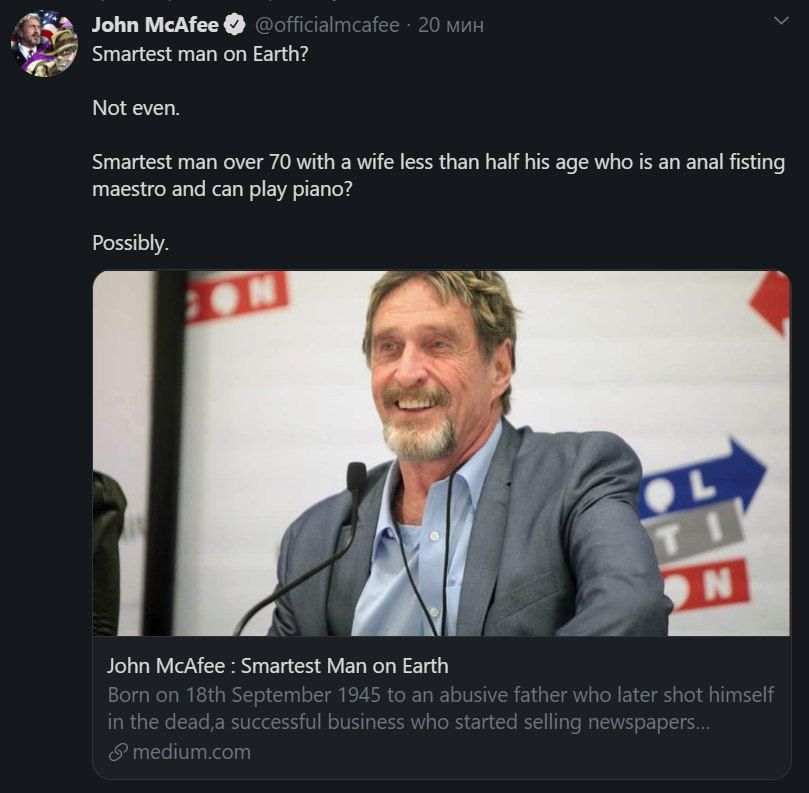Select the paragraph starting "Smartest man over 70"
This screenshot has width=809, height=793.
438,175
